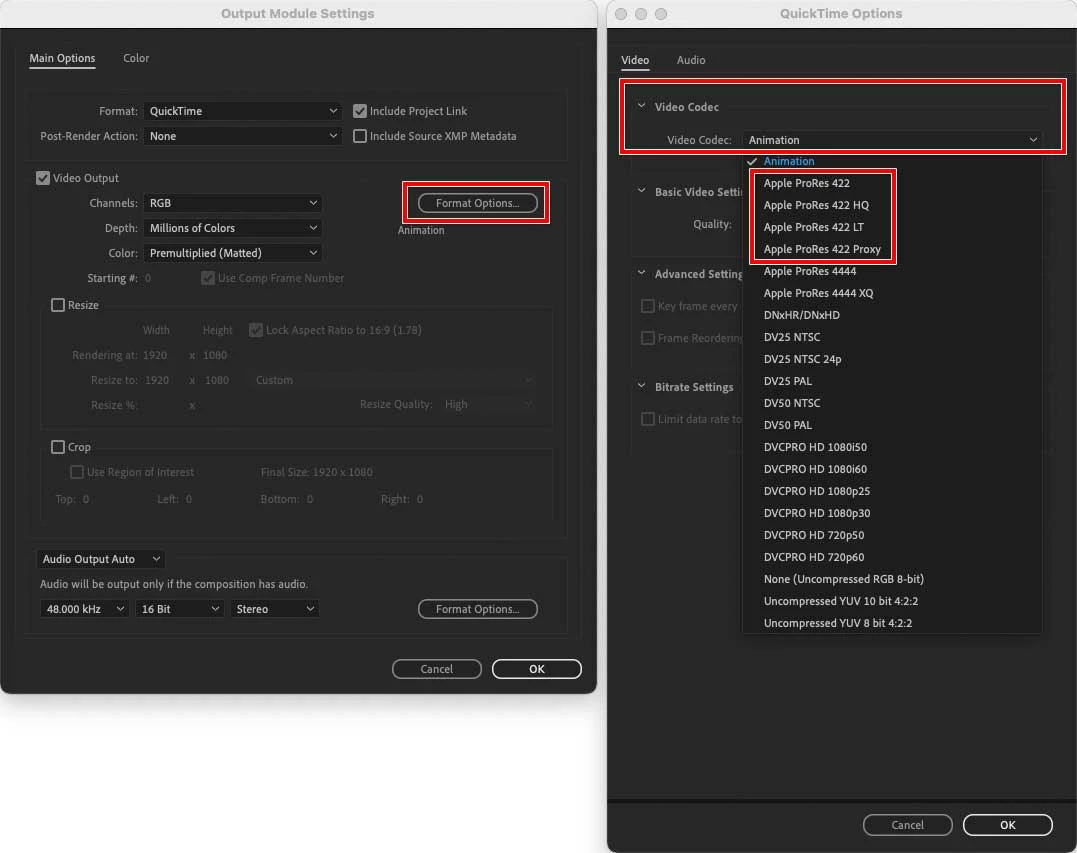1077x853 pixels.
Task: Collapse the Bitrate Settings section
Action: point(641,387)
